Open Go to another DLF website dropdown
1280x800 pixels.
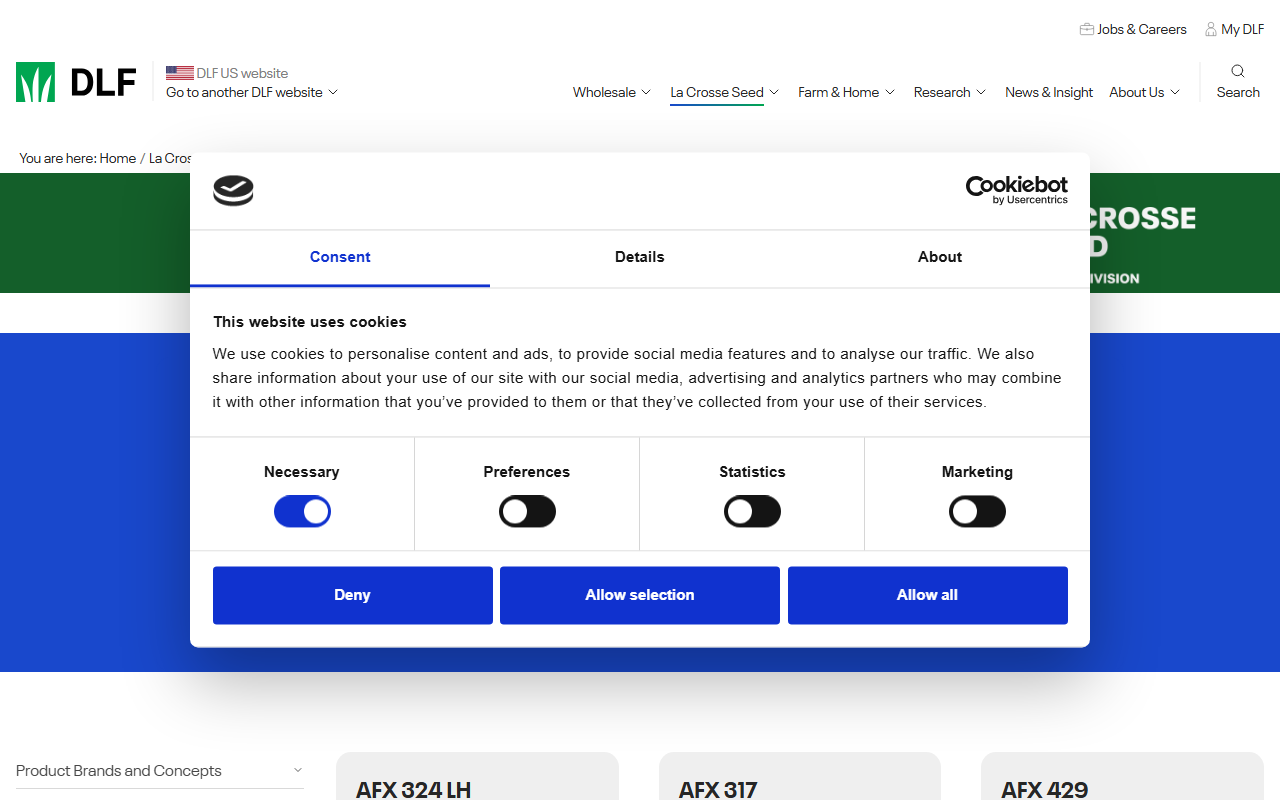[252, 92]
